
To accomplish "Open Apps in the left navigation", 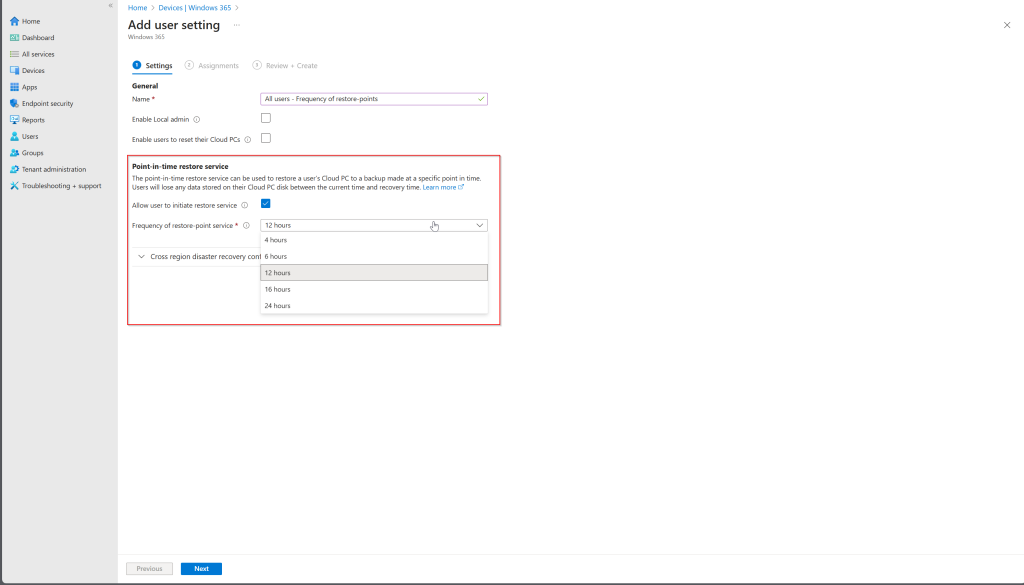I will tap(29, 87).
